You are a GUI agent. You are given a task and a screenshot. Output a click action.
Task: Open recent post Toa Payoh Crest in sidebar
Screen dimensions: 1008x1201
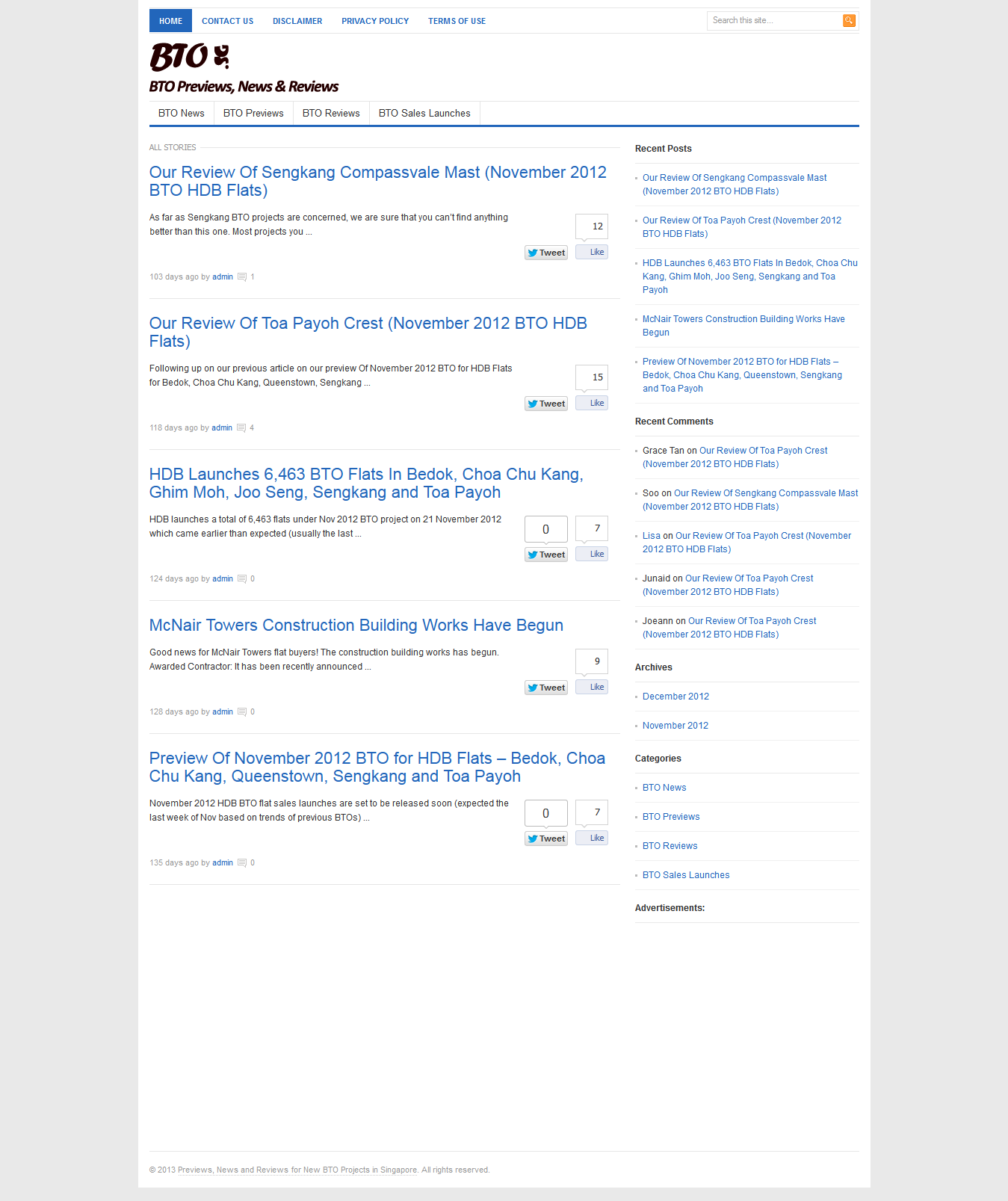click(742, 227)
